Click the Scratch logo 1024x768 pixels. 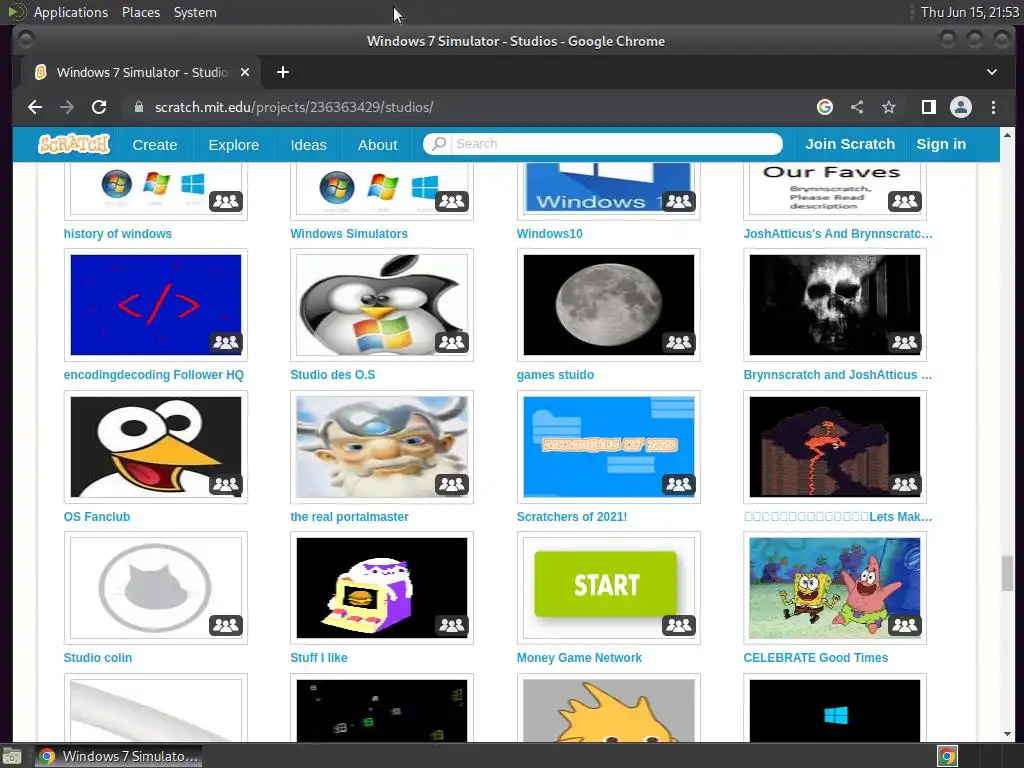[74, 144]
